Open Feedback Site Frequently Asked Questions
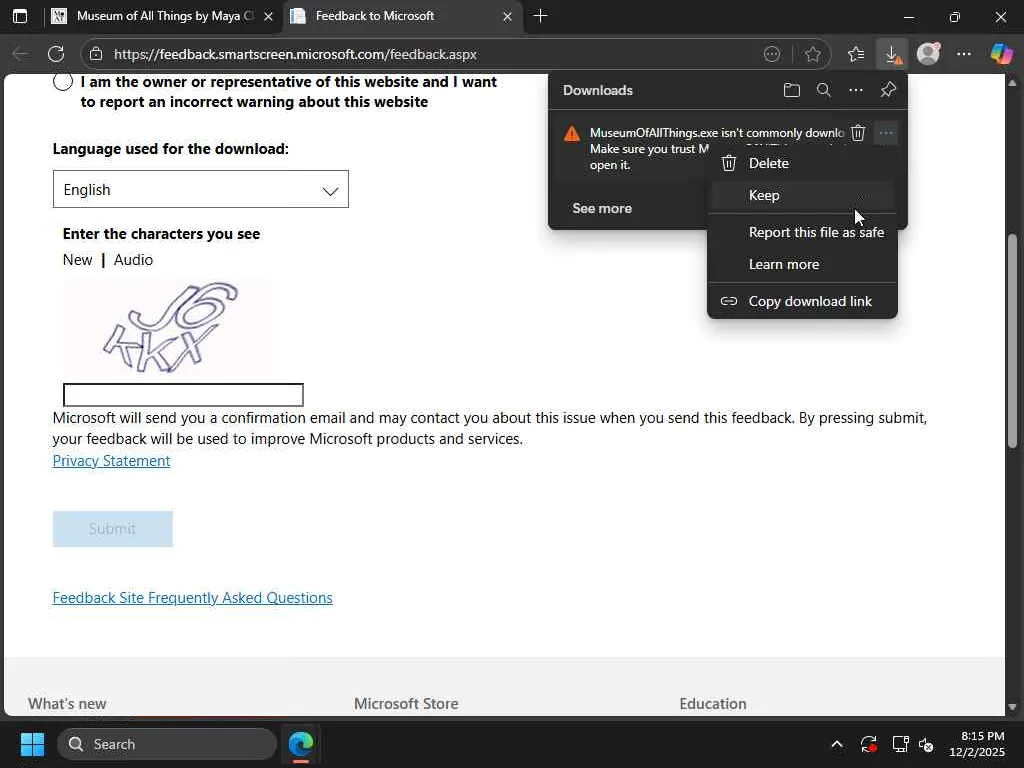 click(192, 598)
